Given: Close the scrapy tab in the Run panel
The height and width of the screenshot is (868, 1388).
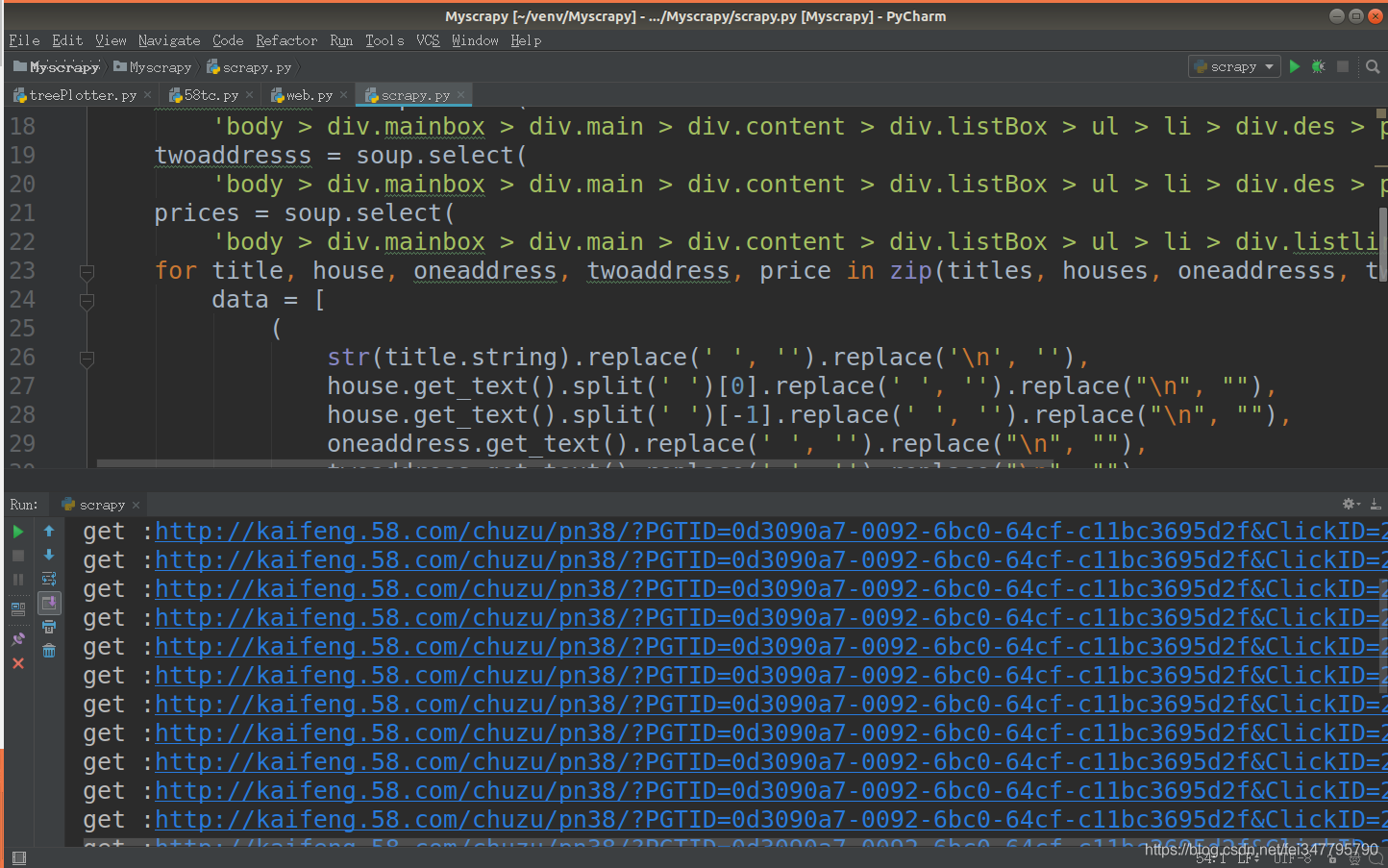Looking at the screenshot, I should (136, 505).
